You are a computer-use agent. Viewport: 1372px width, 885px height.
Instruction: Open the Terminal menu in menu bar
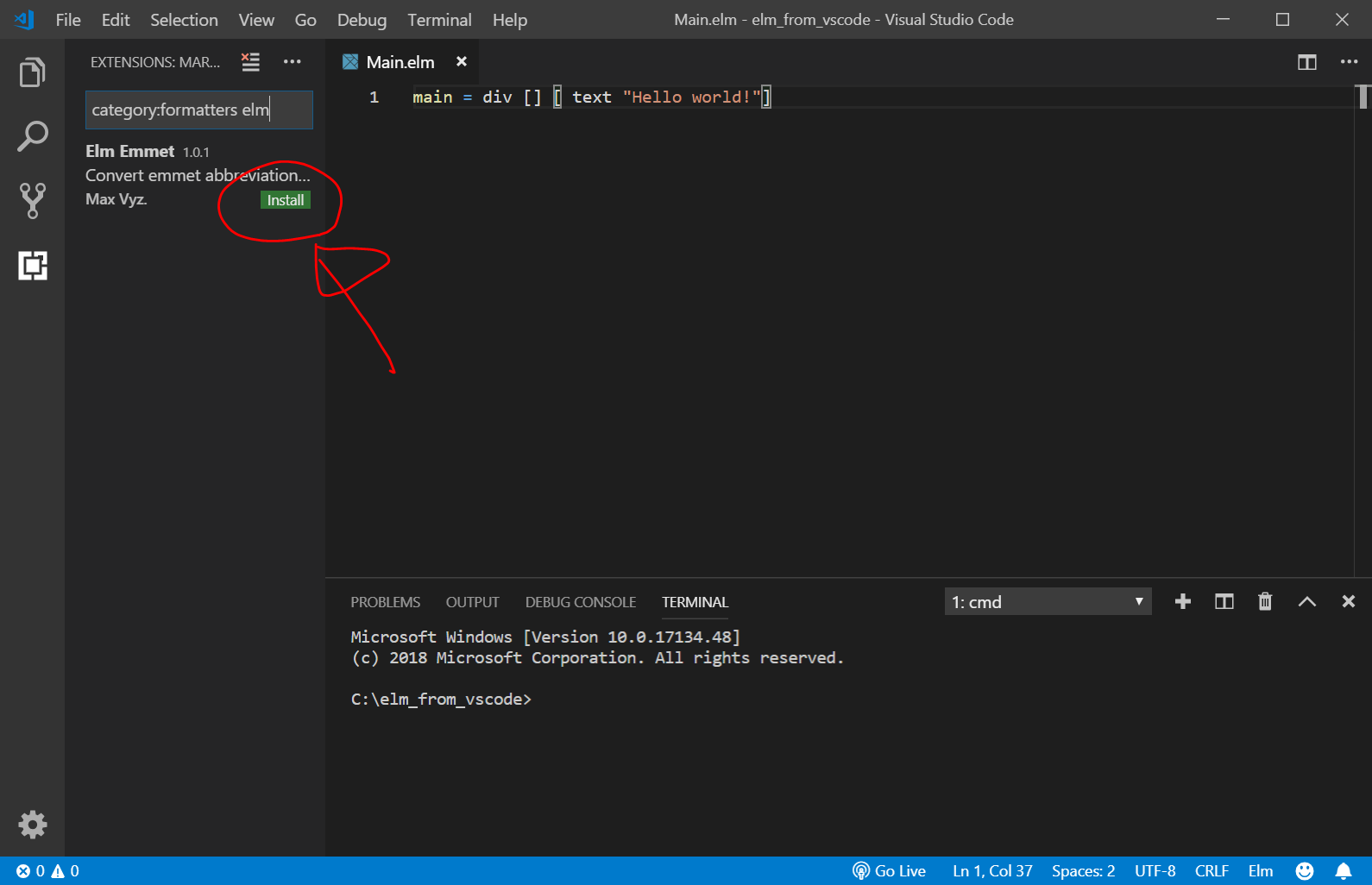(x=439, y=20)
